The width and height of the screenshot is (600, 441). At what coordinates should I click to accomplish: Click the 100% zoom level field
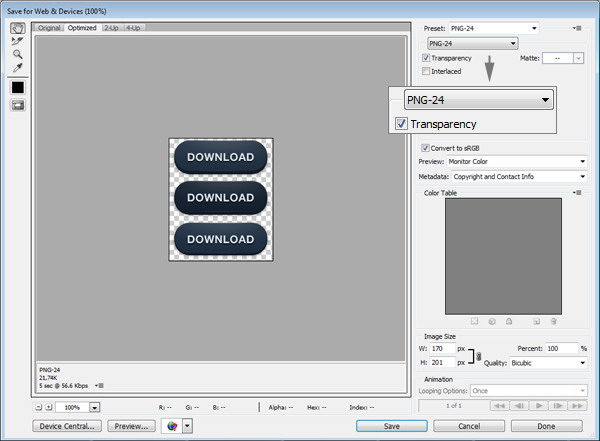72,407
